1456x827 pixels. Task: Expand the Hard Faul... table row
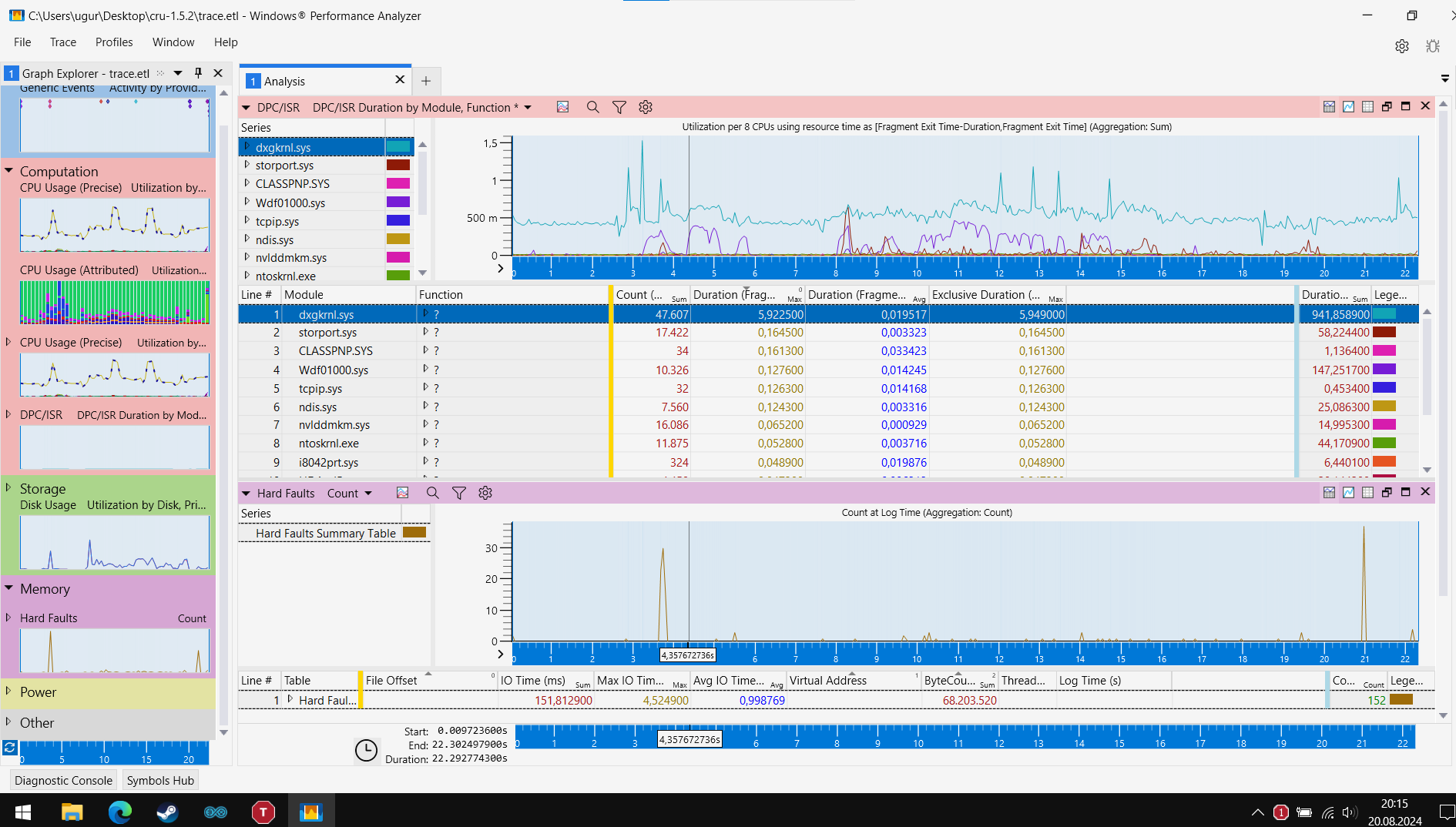click(x=290, y=700)
